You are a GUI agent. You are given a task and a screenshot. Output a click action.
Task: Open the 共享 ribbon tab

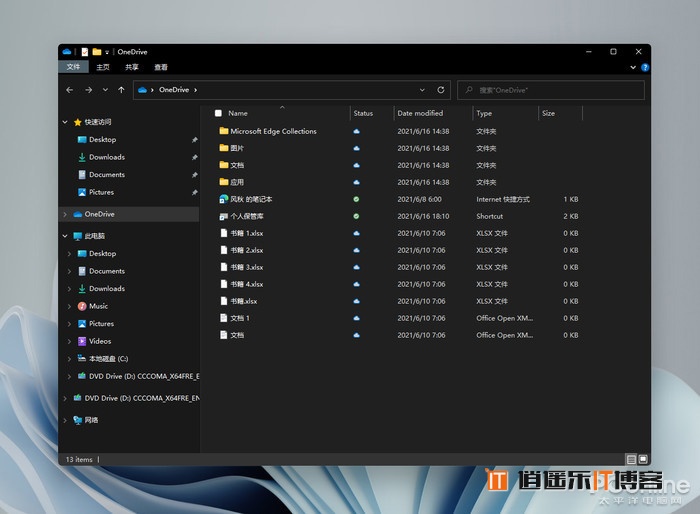click(x=132, y=67)
